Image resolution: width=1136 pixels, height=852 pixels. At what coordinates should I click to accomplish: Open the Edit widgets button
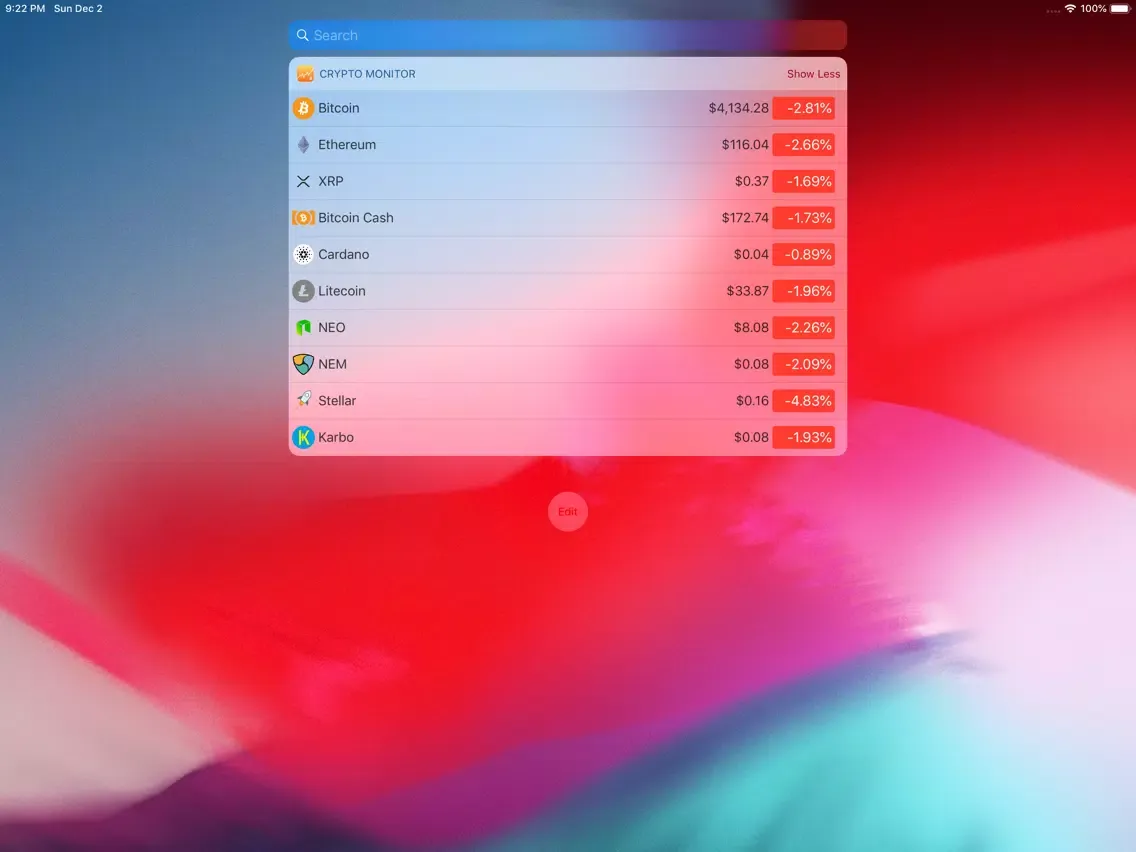click(x=567, y=511)
